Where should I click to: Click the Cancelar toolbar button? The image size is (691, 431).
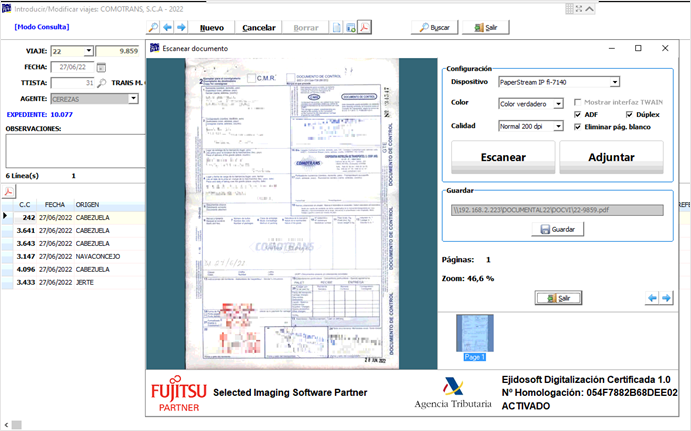coord(259,27)
